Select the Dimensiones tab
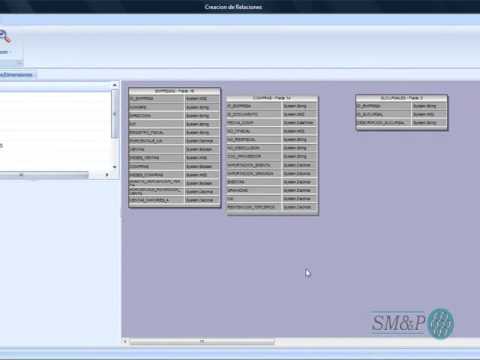This screenshot has width=480, height=360. [17, 75]
